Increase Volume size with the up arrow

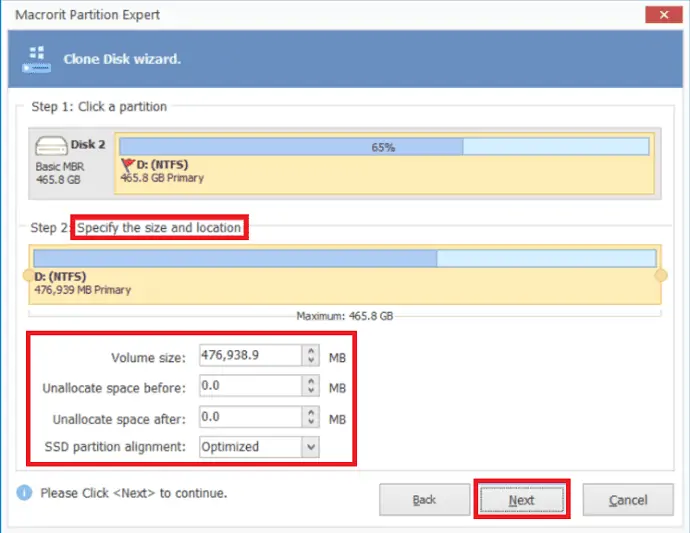click(x=311, y=351)
